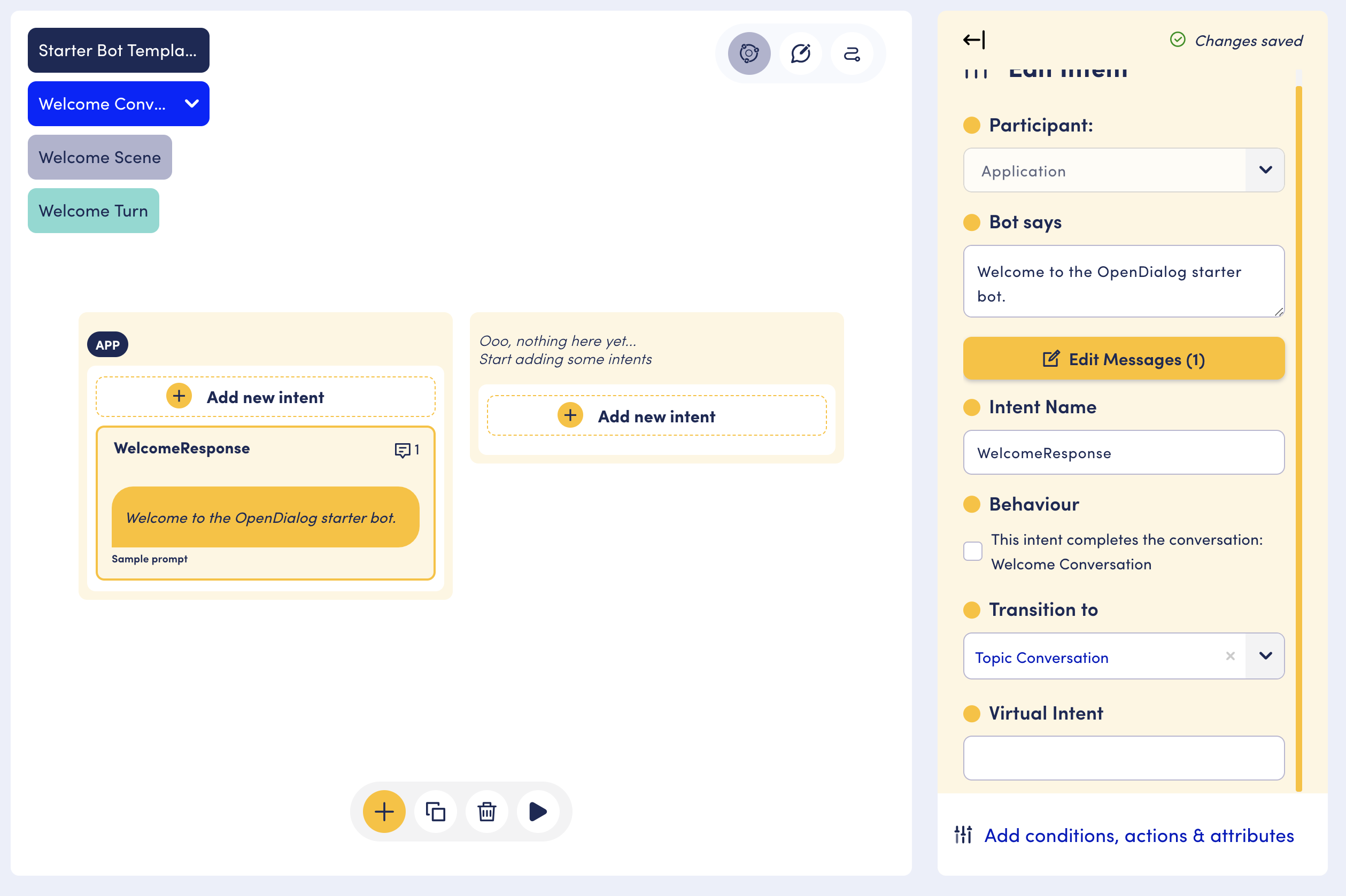Click the Virtual Intent input field
The image size is (1346, 896).
tap(1124, 758)
